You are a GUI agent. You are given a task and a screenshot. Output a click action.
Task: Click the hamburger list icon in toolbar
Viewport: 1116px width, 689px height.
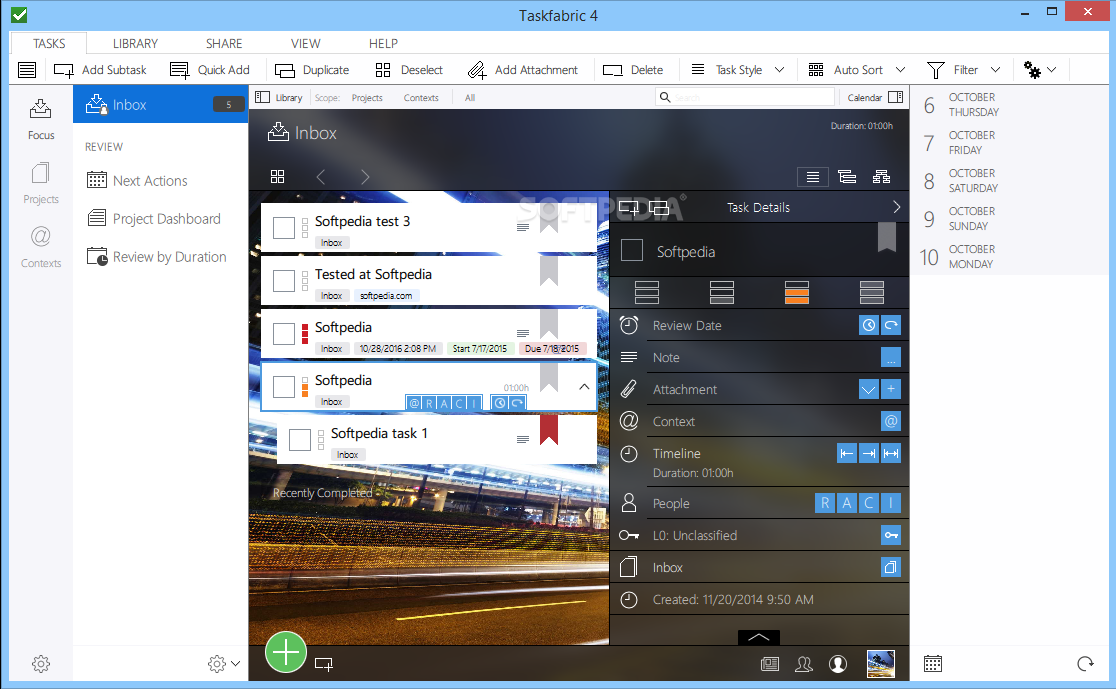(x=27, y=70)
